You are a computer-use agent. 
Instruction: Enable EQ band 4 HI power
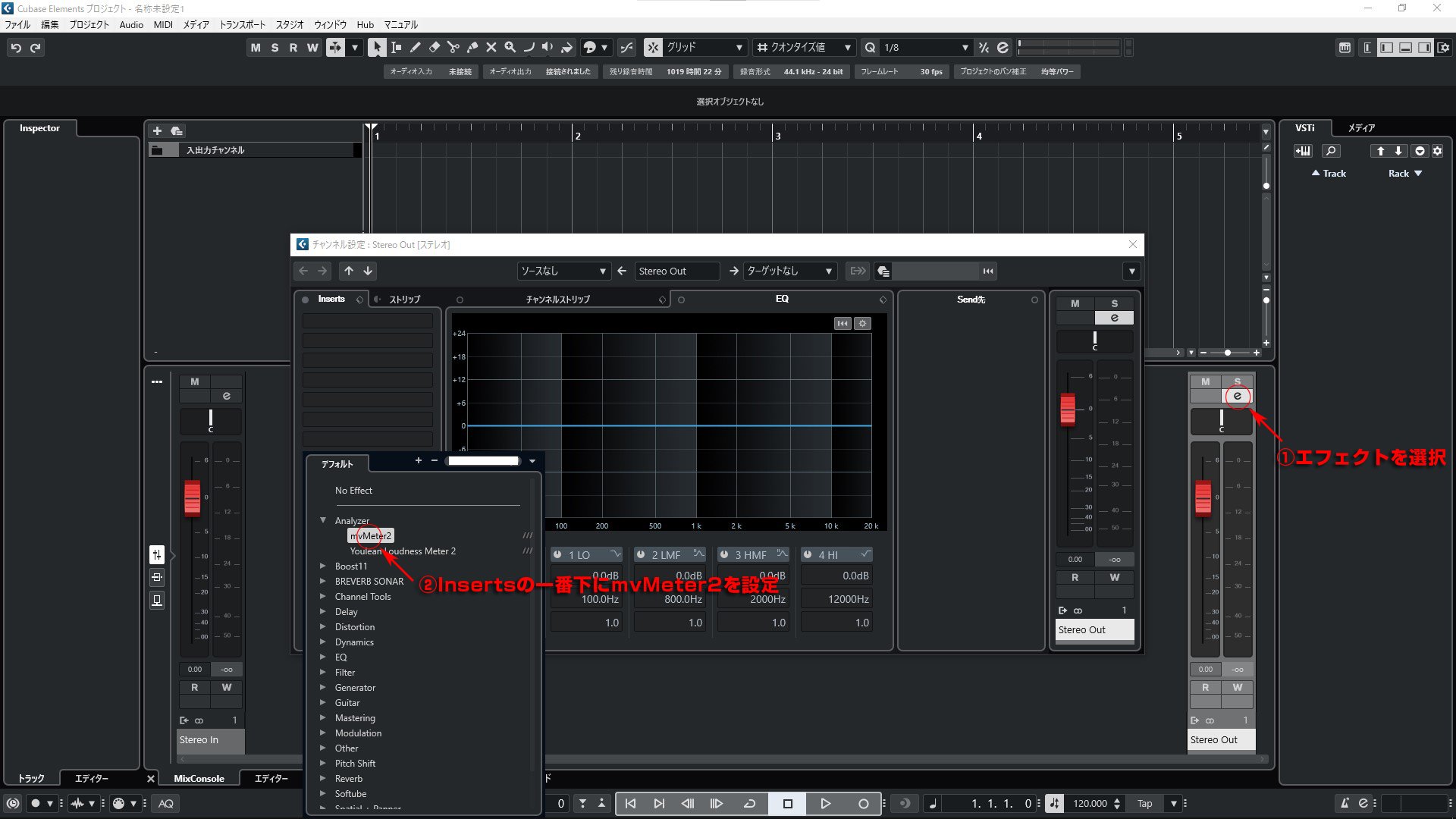click(x=808, y=554)
